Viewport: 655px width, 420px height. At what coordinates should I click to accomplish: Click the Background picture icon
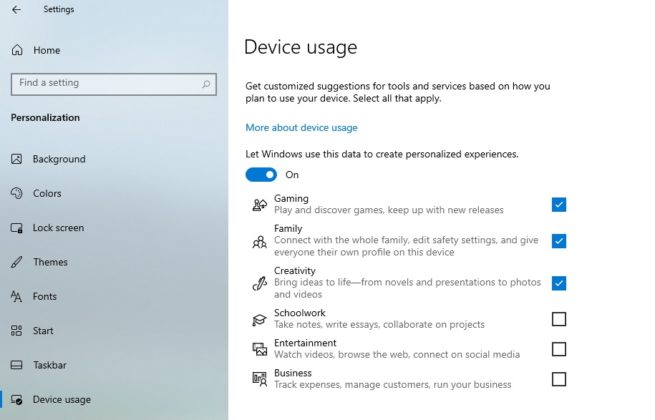pos(17,159)
